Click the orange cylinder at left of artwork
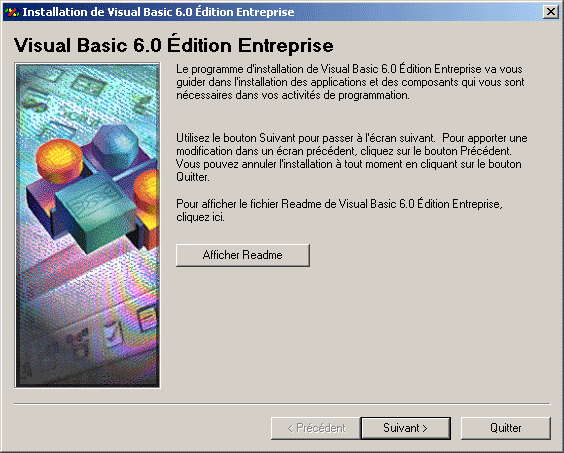This screenshot has height=453, width=564. [x=59, y=160]
